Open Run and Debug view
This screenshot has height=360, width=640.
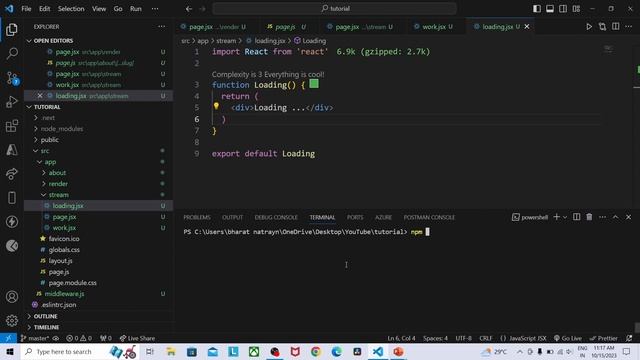click(12, 102)
